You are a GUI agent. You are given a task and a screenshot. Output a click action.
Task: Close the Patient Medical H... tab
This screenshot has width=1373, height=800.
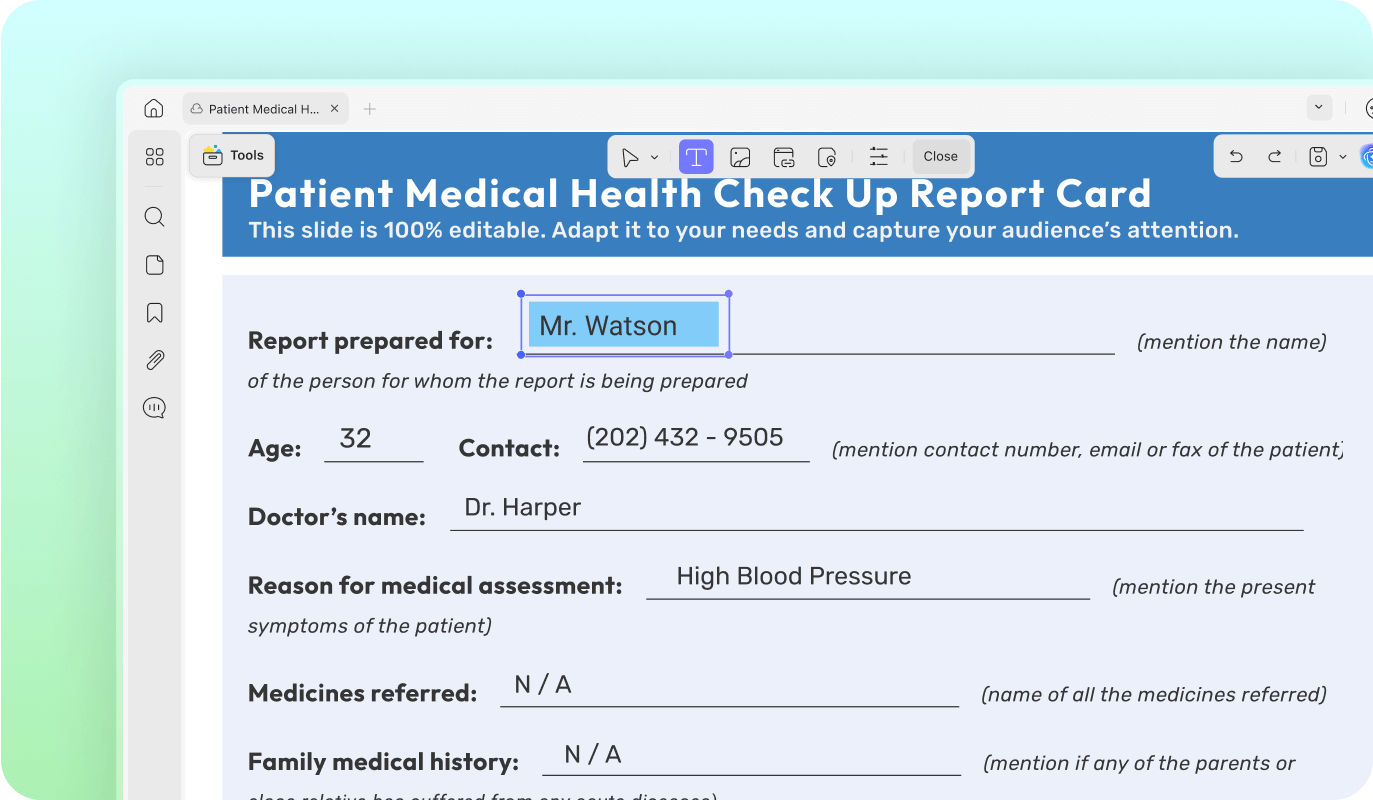pos(335,109)
